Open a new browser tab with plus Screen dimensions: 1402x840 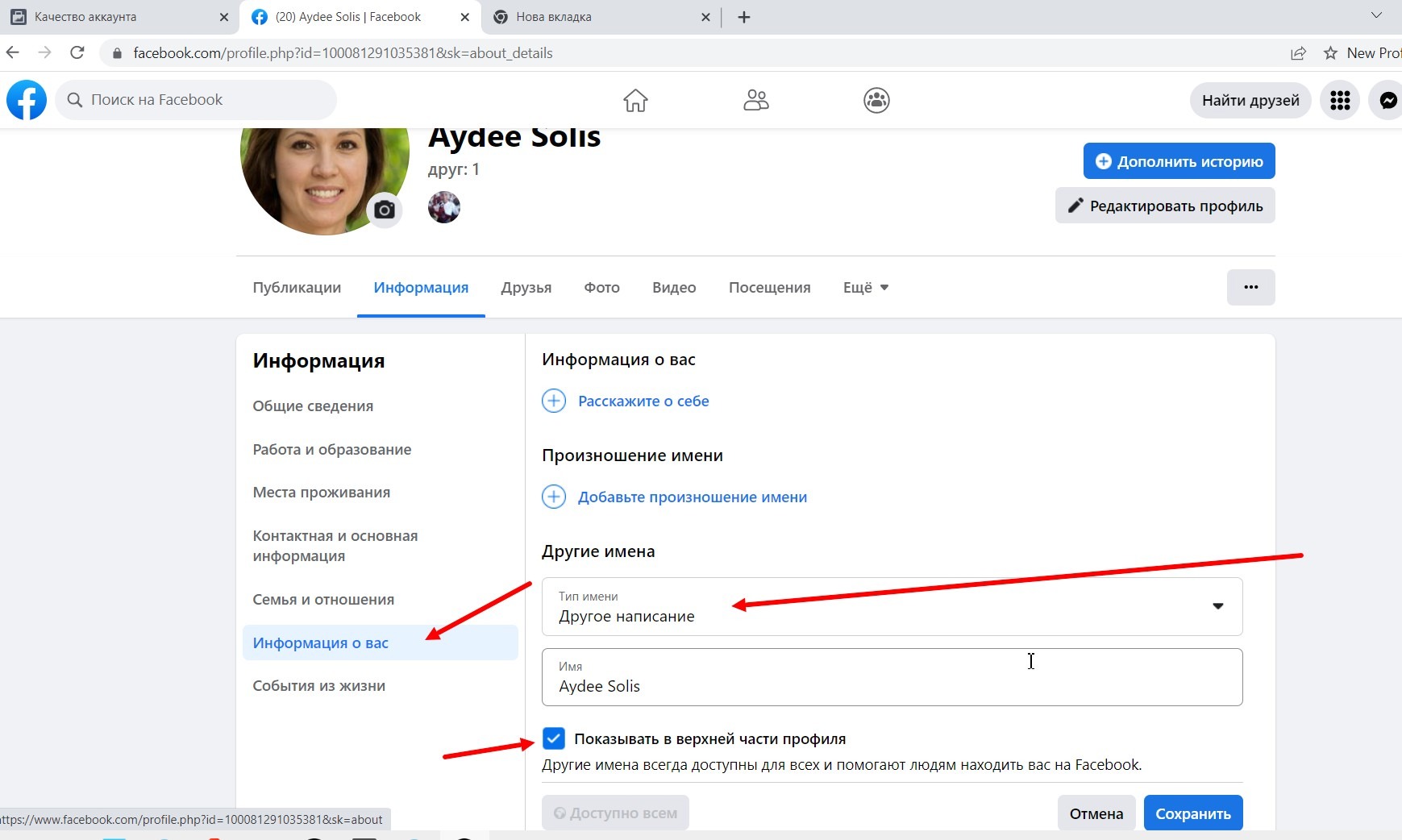tap(744, 17)
